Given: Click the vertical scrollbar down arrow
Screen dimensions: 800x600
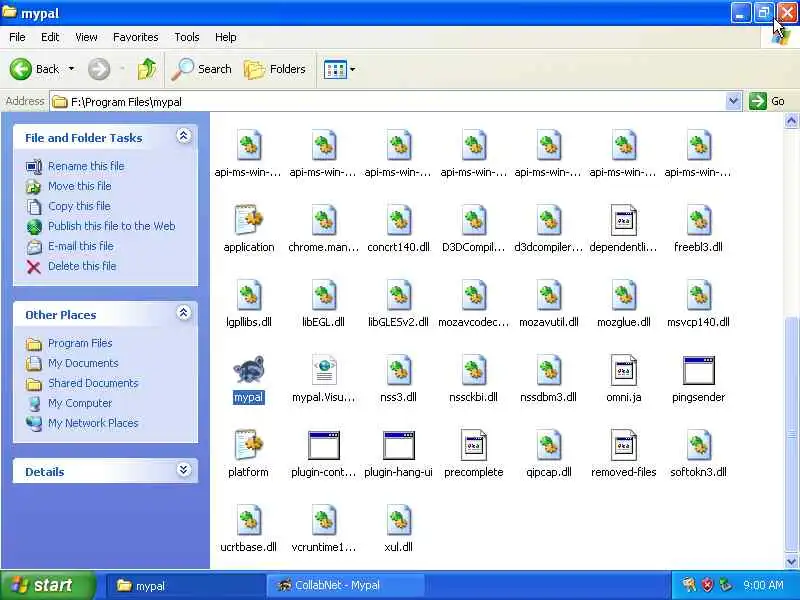Looking at the screenshot, I should click(x=791, y=562).
